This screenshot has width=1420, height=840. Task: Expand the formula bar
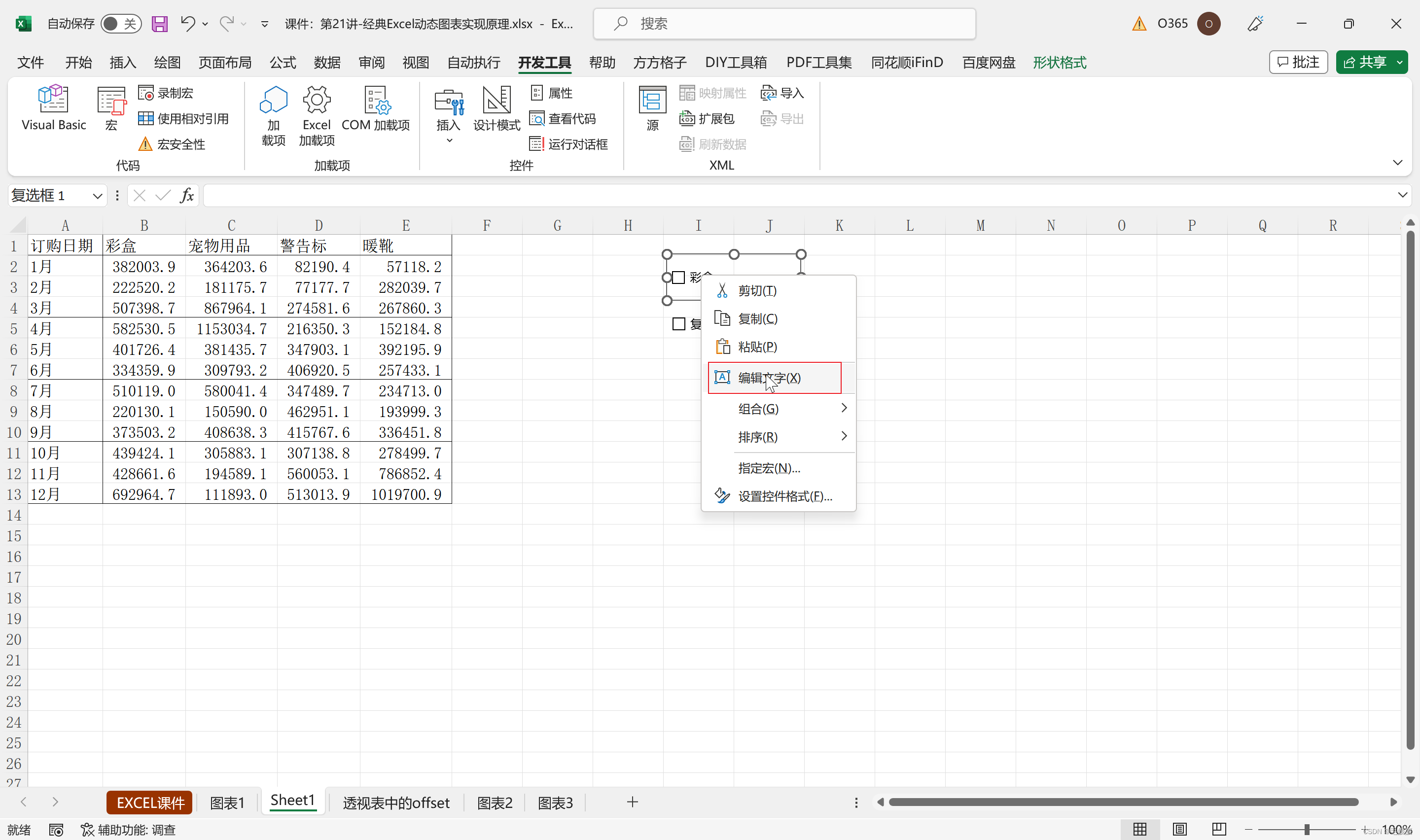1402,195
